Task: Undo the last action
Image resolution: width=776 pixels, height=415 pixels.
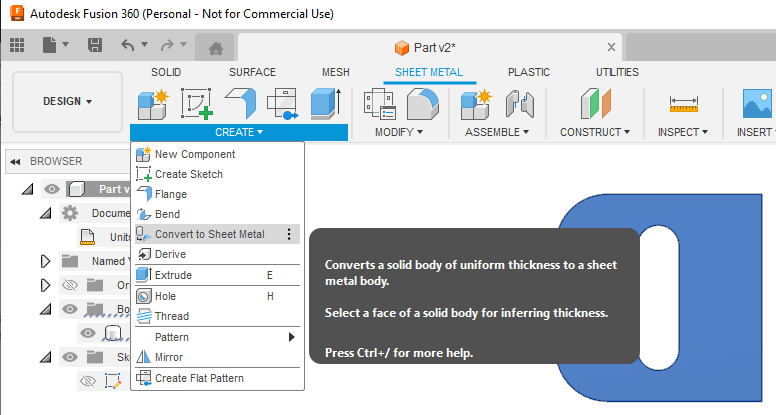Action: pyautogui.click(x=128, y=45)
